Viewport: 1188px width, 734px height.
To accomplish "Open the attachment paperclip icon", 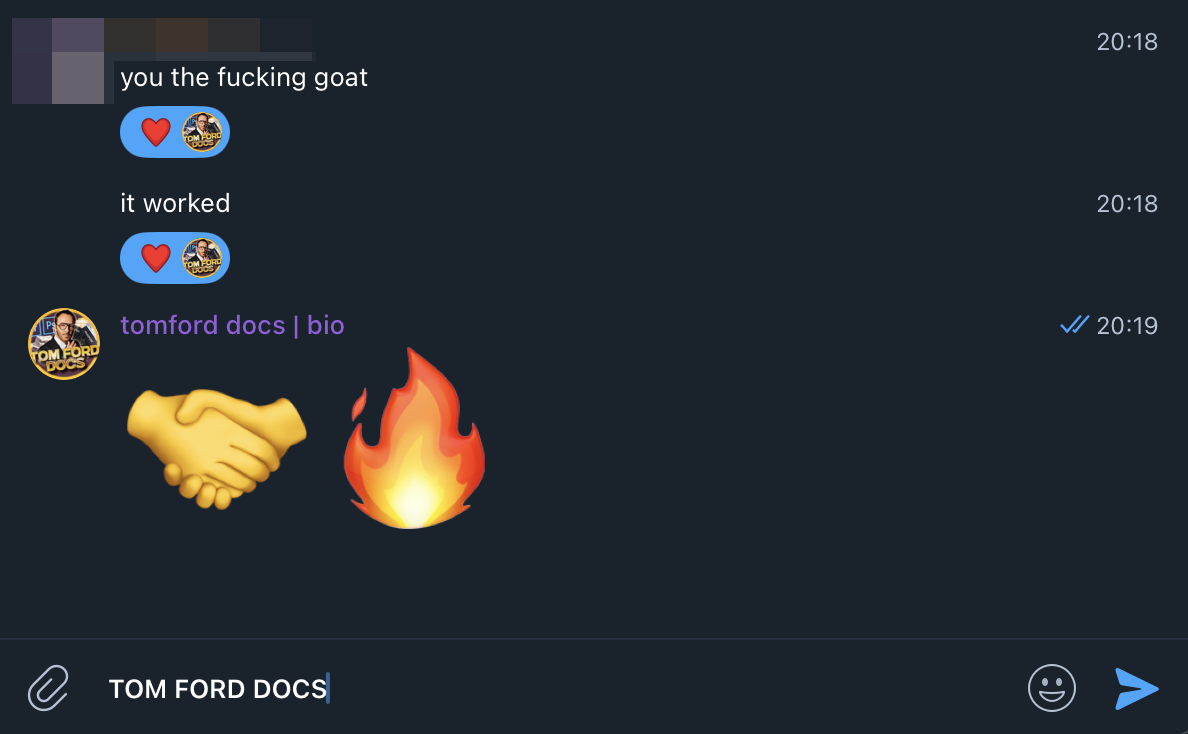I will coord(46,688).
